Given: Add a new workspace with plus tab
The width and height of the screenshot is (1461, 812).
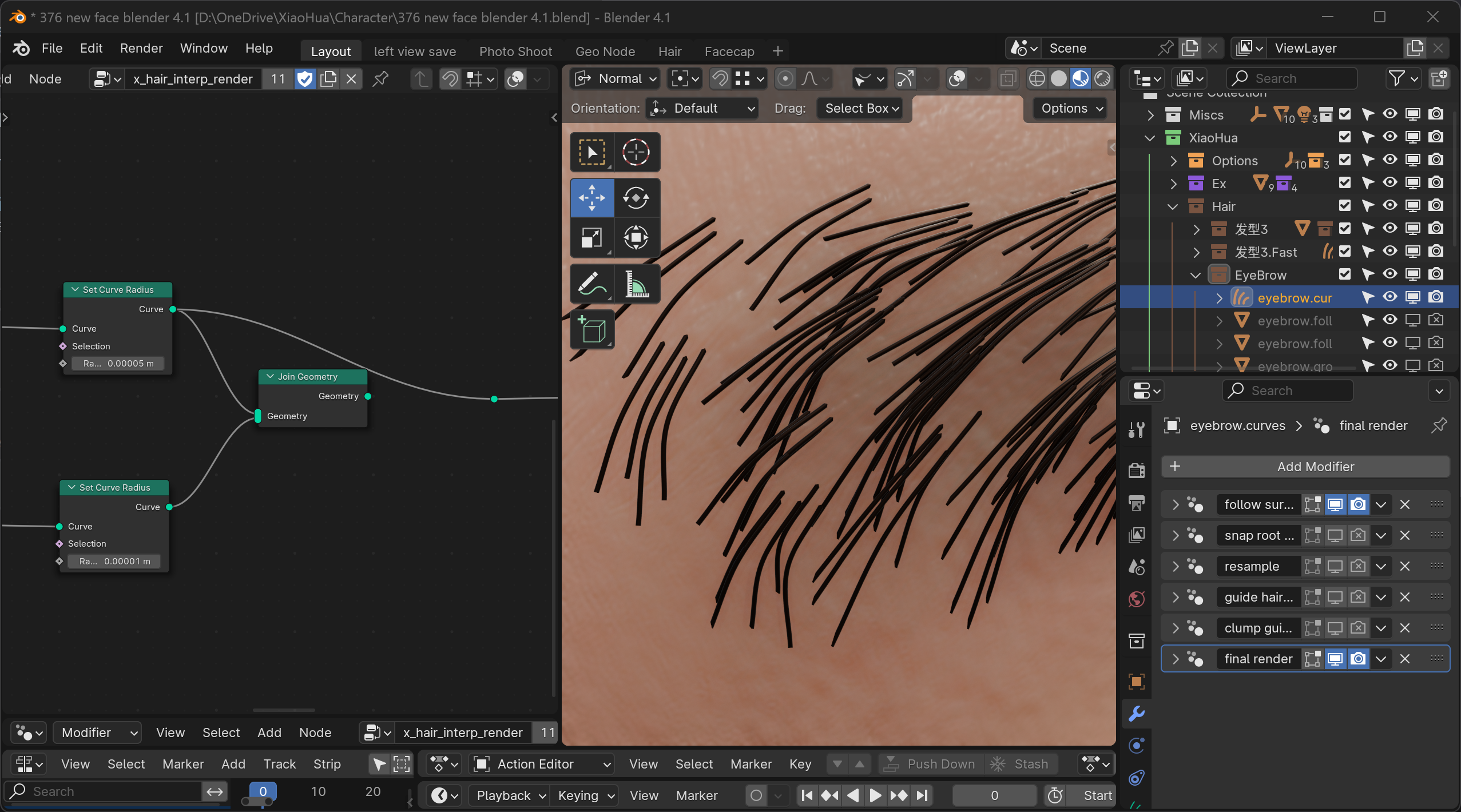Looking at the screenshot, I should click(x=777, y=51).
